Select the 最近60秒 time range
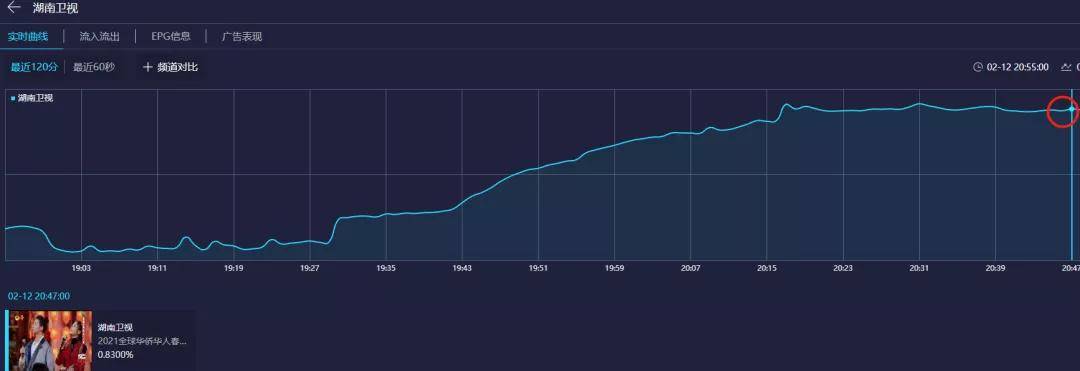This screenshot has width=1080, height=371. (94, 67)
